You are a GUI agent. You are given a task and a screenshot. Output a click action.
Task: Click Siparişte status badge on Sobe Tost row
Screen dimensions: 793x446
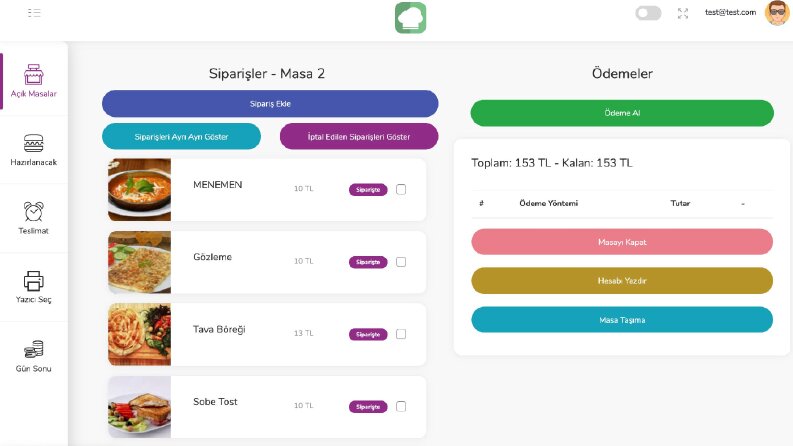pos(368,407)
